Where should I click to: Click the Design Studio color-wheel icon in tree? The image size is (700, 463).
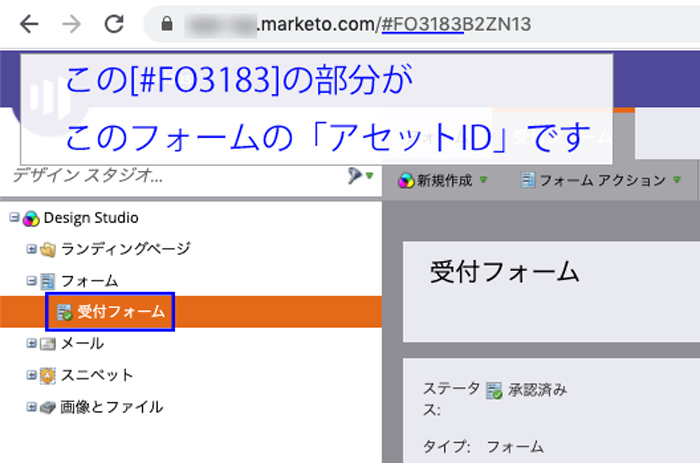coord(31,218)
